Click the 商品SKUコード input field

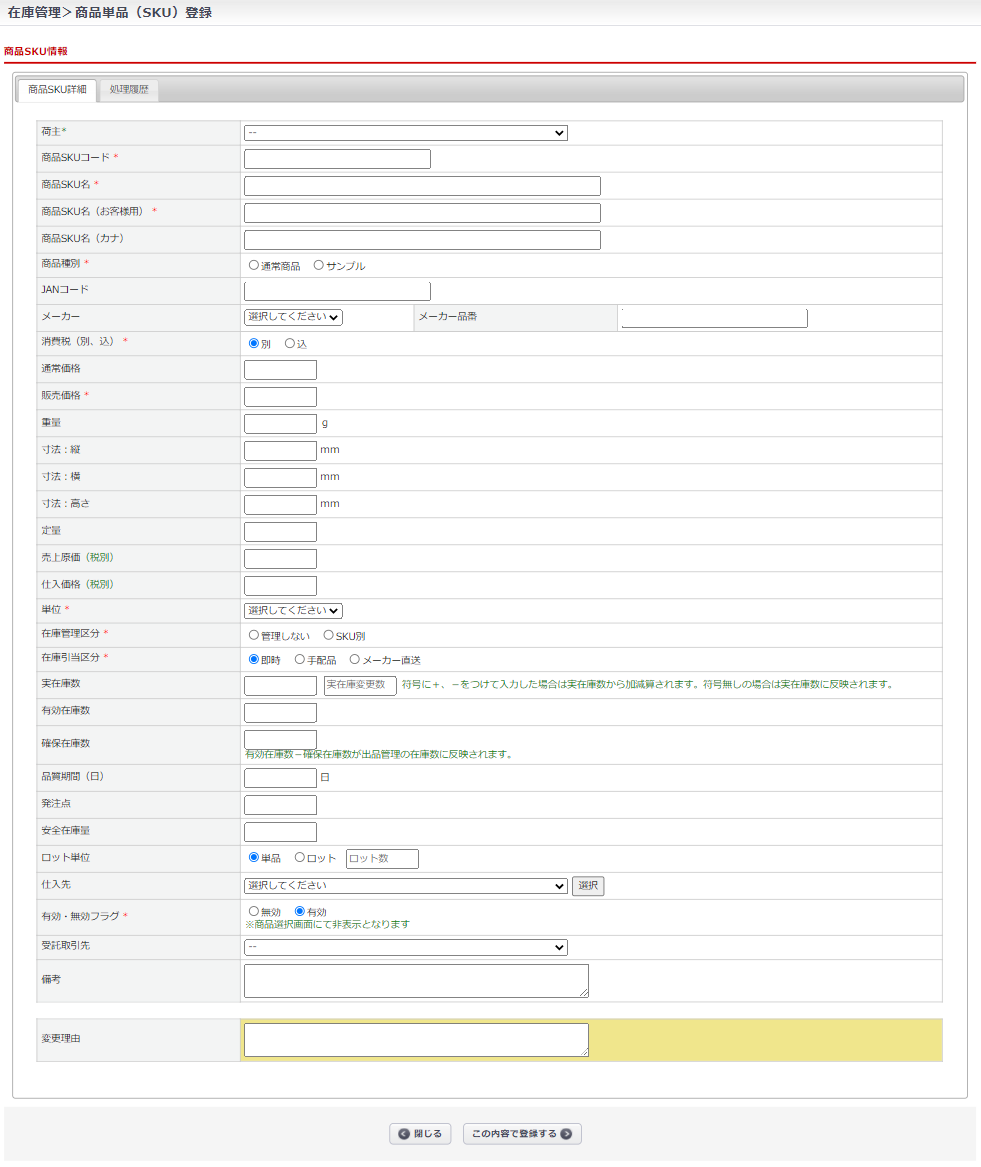point(337,159)
